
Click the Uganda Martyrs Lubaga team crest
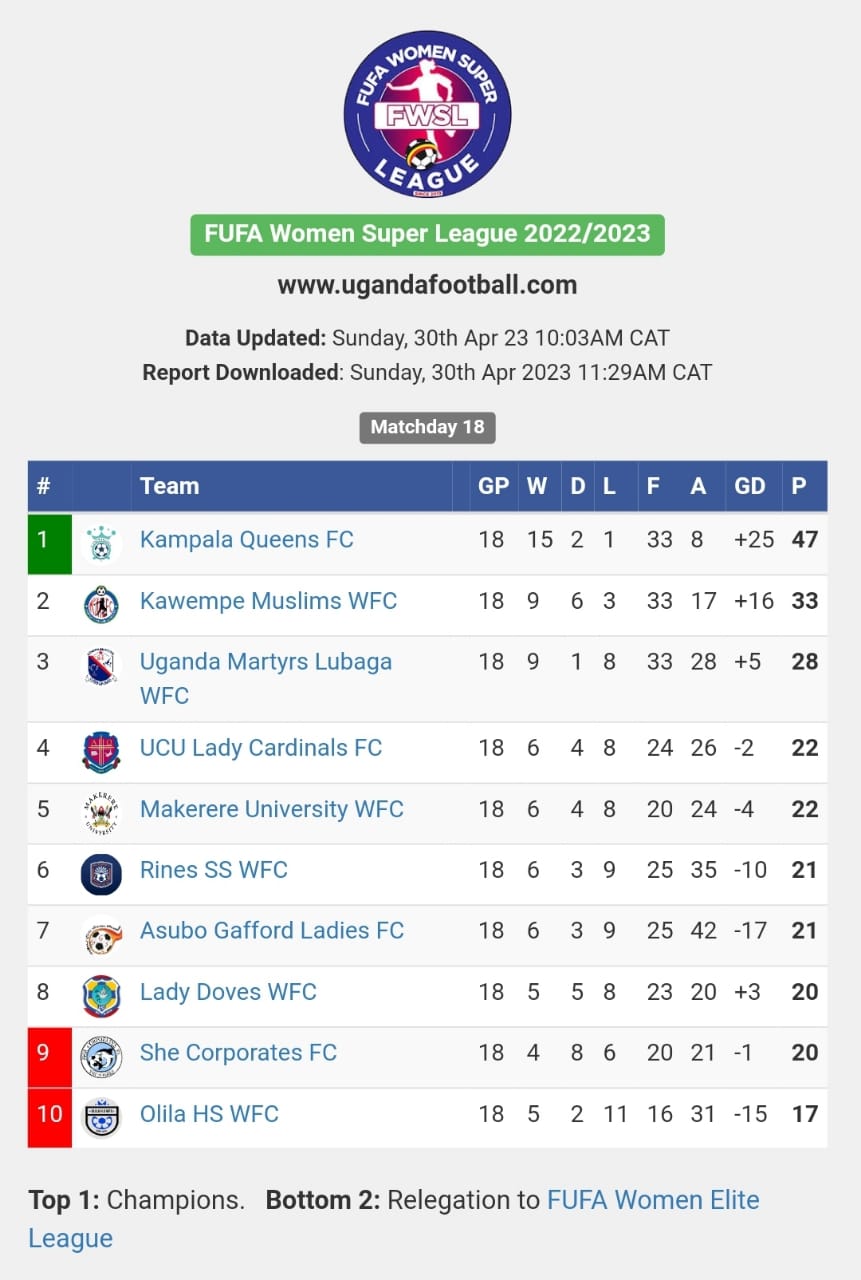pyautogui.click(x=101, y=666)
